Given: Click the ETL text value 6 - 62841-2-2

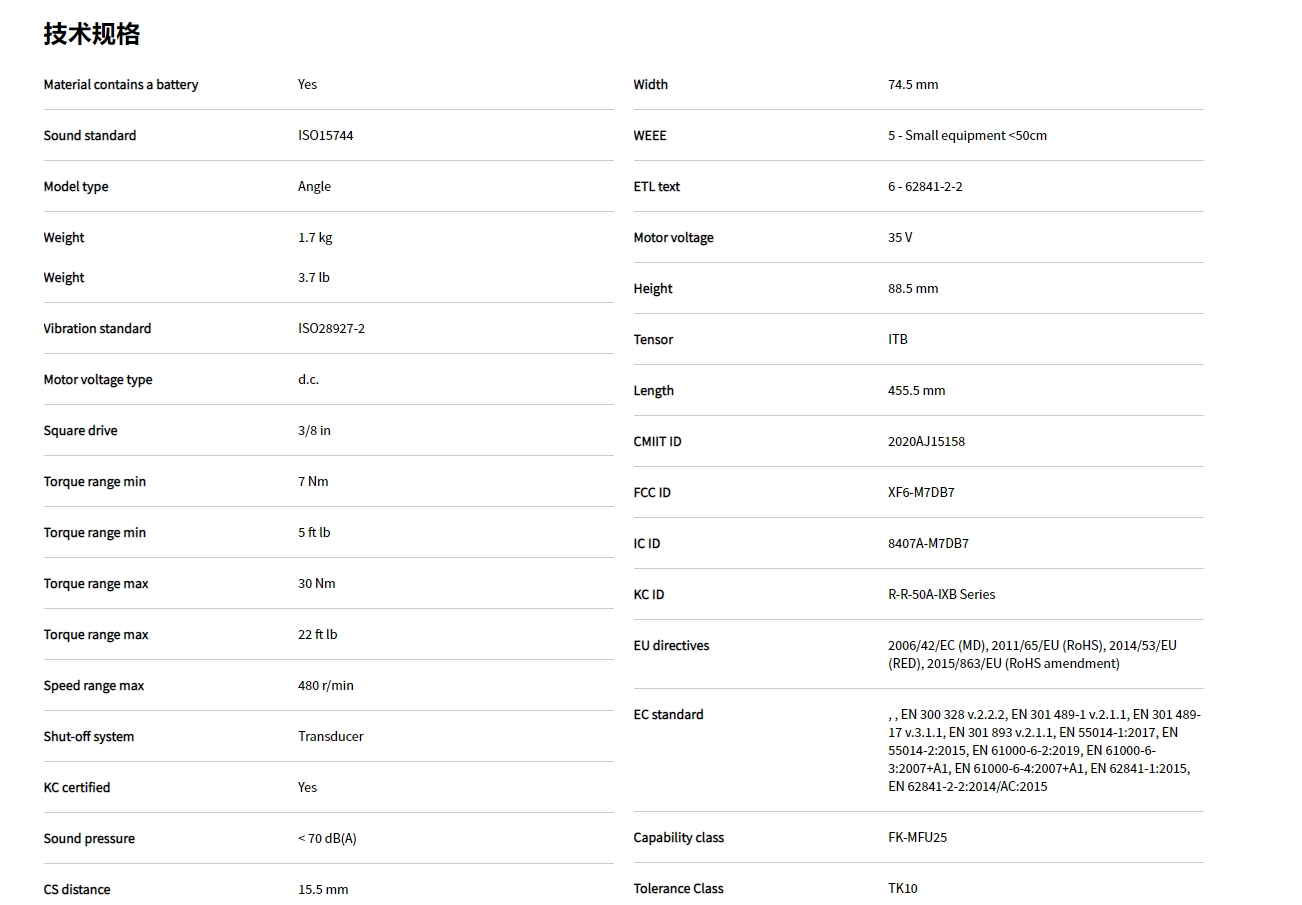Looking at the screenshot, I should (x=924, y=187).
